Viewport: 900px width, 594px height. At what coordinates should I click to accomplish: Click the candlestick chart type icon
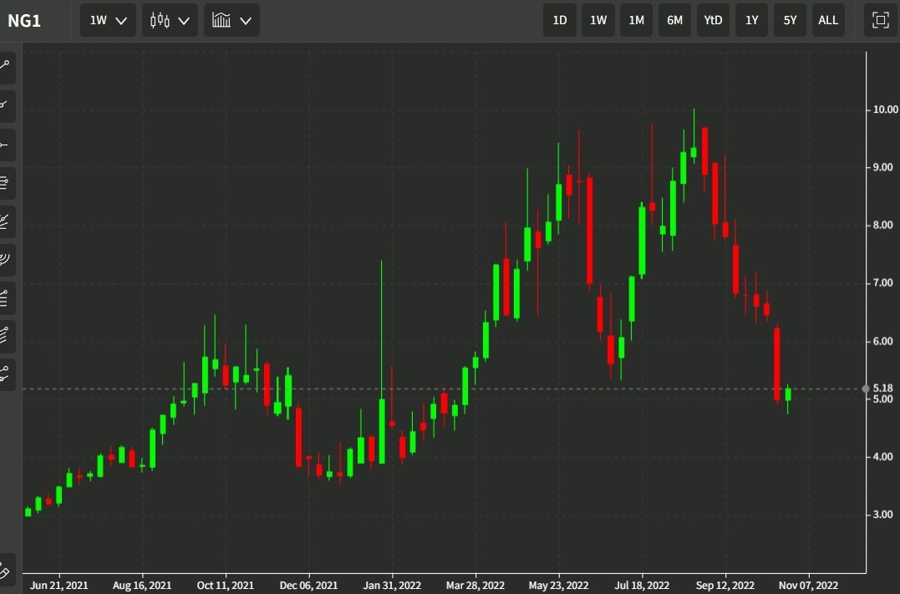pyautogui.click(x=160, y=21)
